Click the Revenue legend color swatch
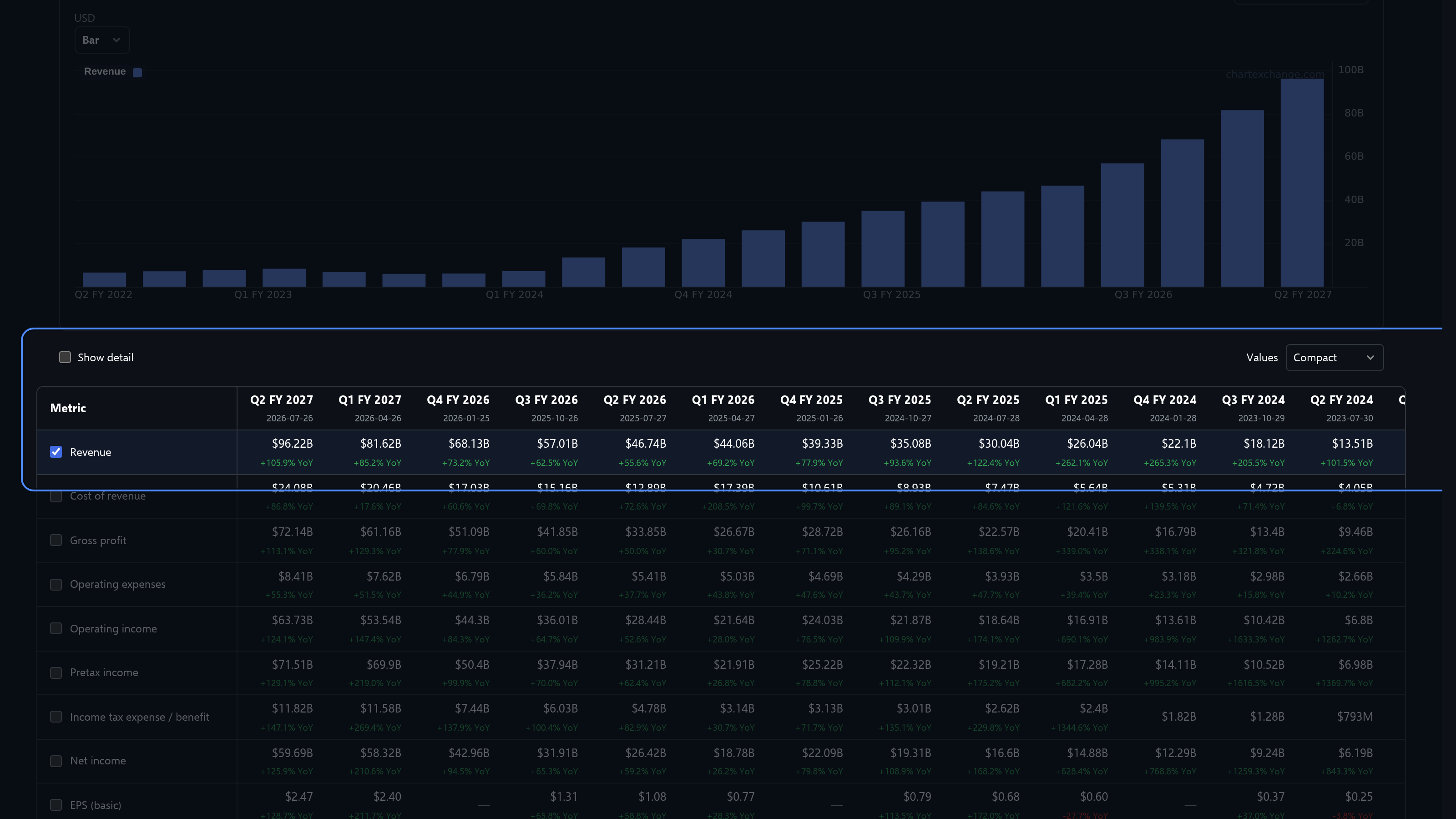Screen dimensions: 1456x819 pos(137,72)
